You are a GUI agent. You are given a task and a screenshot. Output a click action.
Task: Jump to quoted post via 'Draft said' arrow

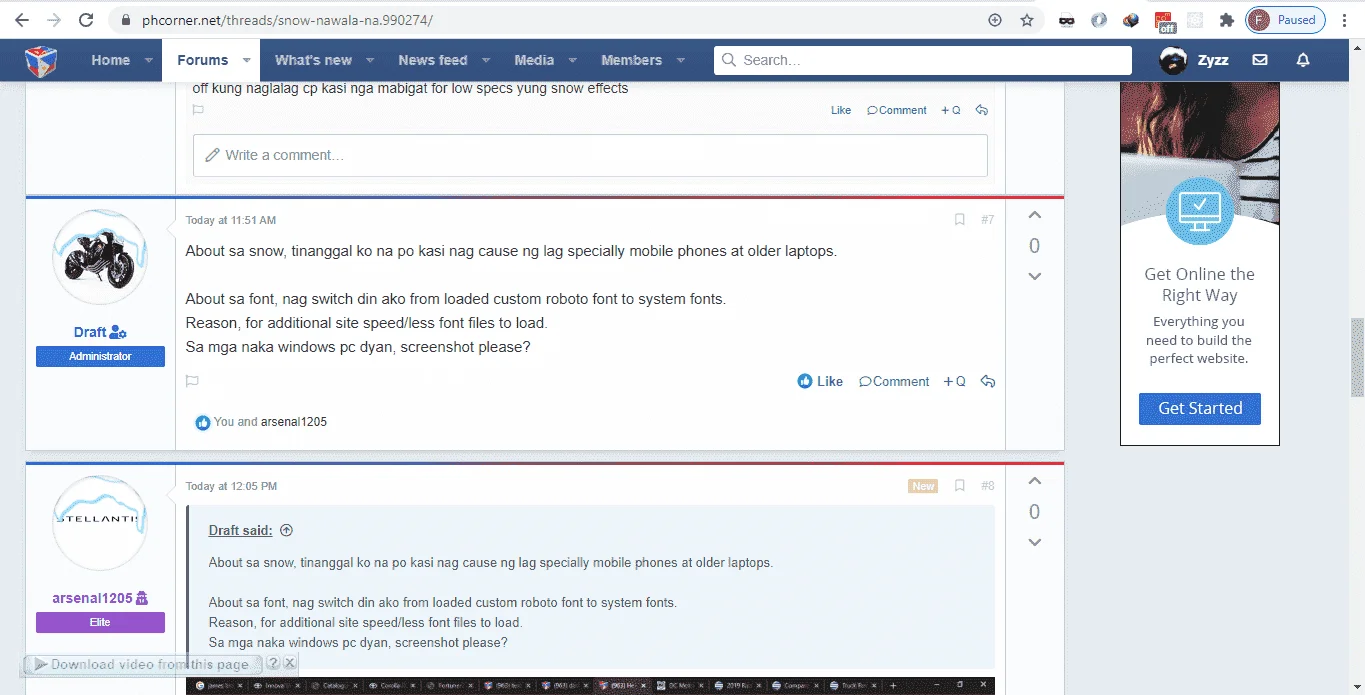(x=286, y=531)
